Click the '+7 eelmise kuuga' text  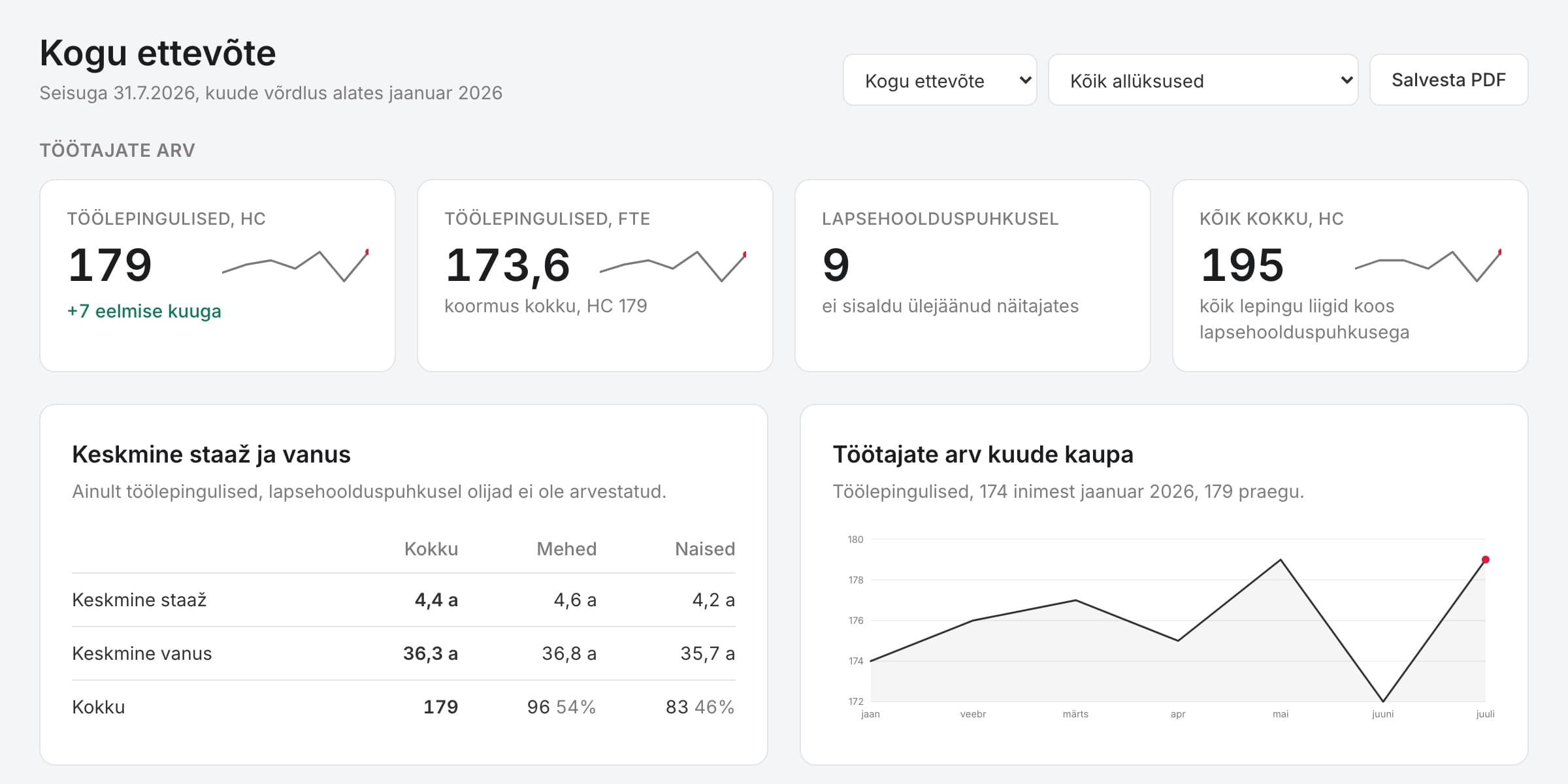coord(144,311)
